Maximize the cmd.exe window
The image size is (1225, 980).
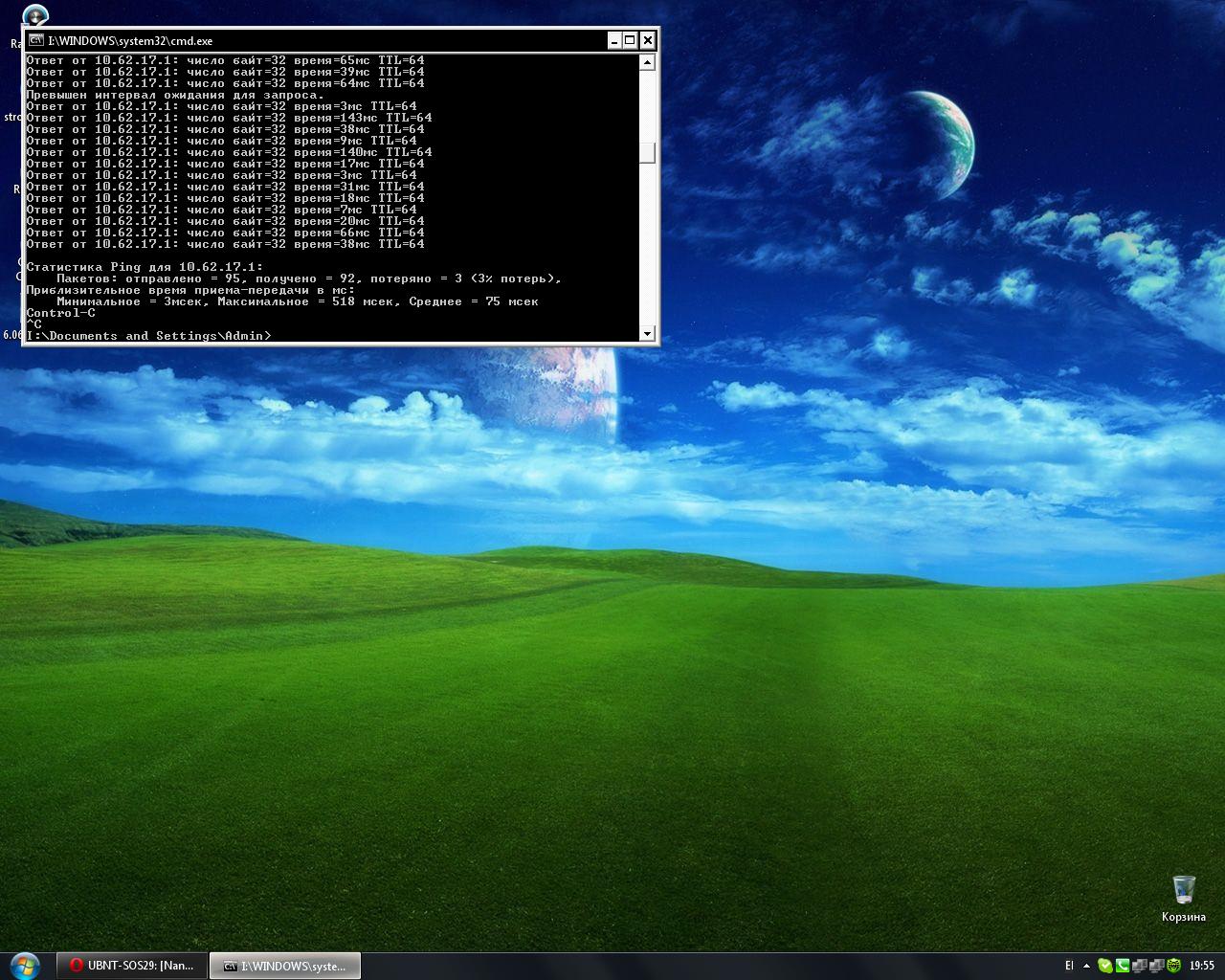click(631, 40)
